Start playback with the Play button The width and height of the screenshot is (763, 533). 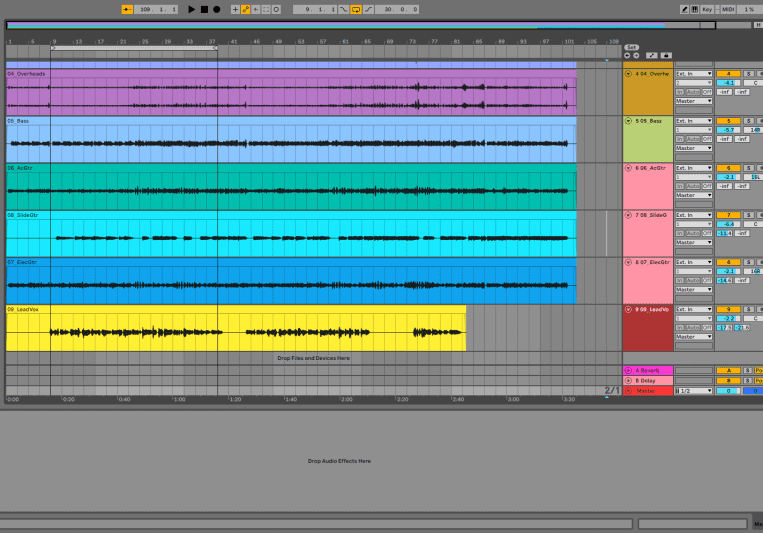pyautogui.click(x=191, y=9)
